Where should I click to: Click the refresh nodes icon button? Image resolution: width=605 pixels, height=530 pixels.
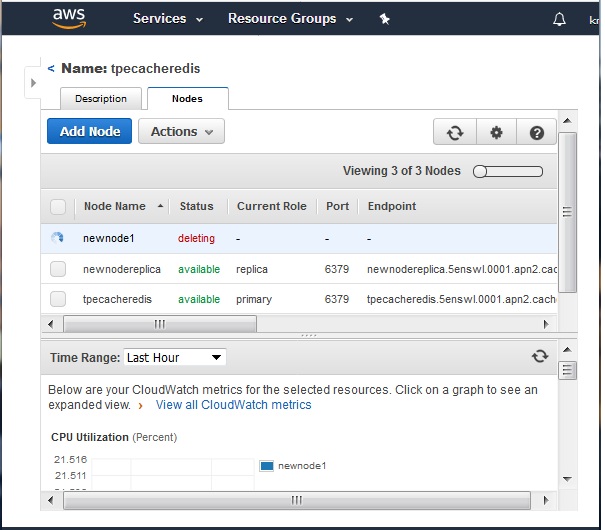click(454, 132)
